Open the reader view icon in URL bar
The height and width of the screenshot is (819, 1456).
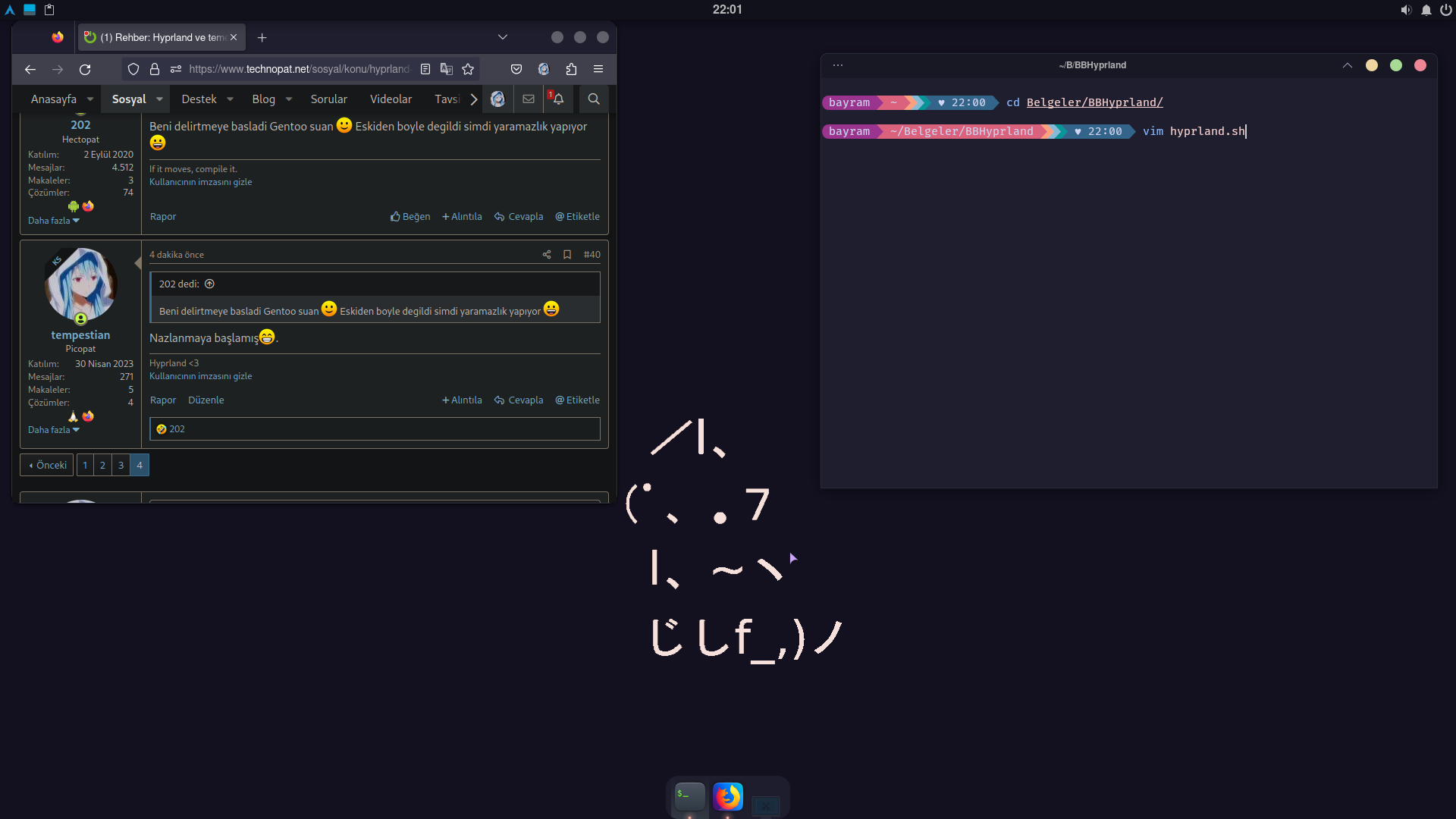(x=425, y=69)
